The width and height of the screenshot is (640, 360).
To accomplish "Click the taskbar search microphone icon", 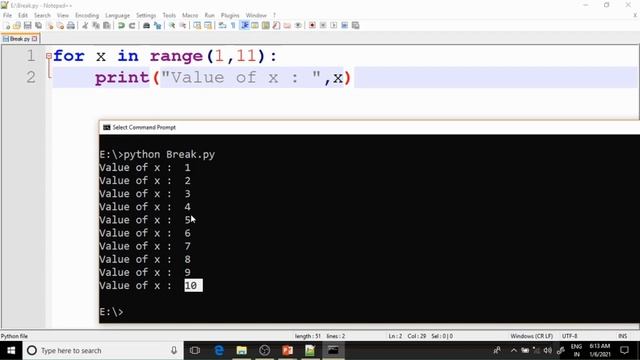I will click(174, 350).
